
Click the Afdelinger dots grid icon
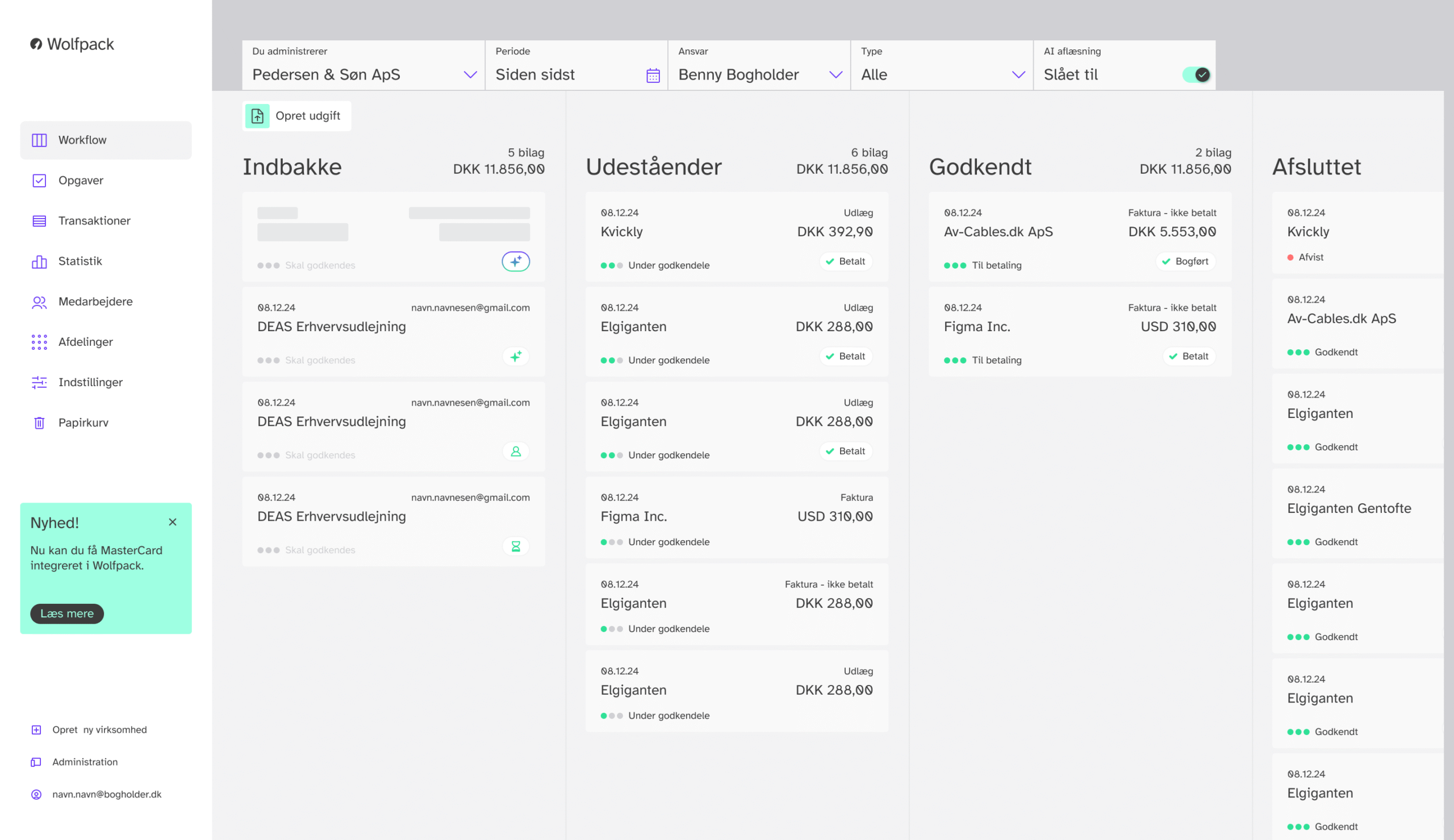pyautogui.click(x=39, y=342)
